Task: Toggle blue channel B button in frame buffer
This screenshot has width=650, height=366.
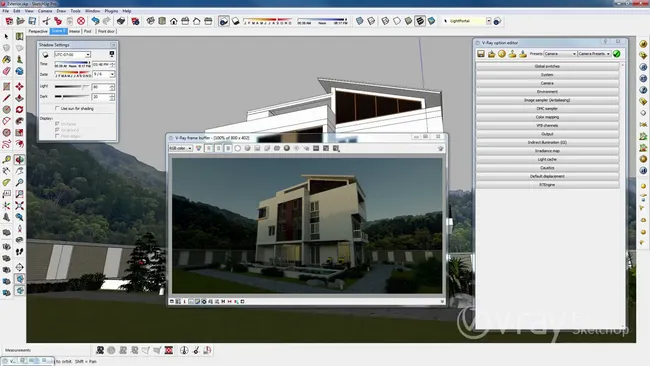Action: [228, 148]
